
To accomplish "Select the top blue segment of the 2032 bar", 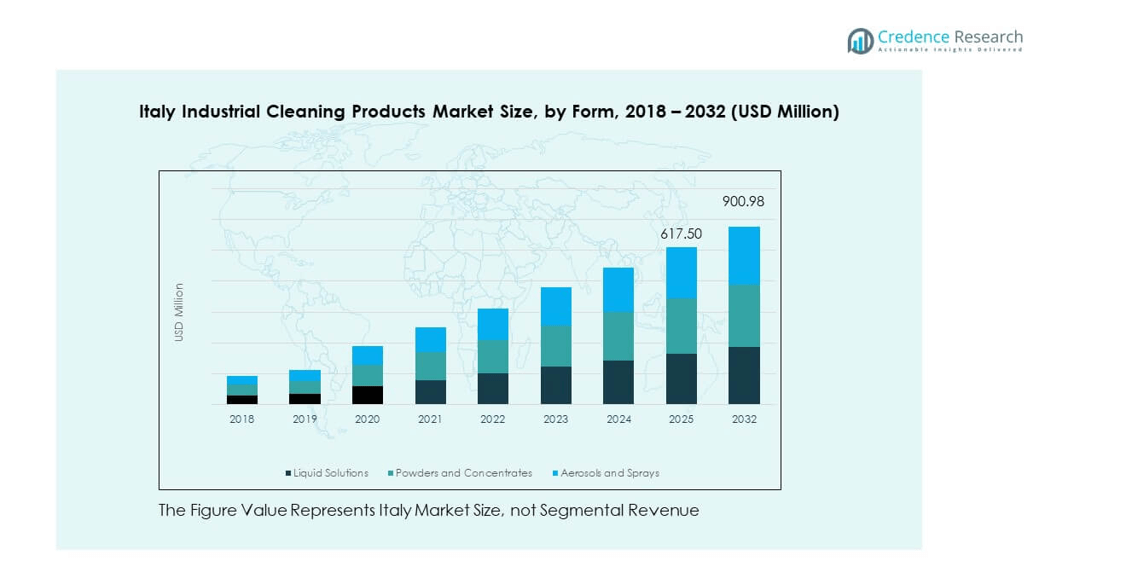I will pos(743,256).
